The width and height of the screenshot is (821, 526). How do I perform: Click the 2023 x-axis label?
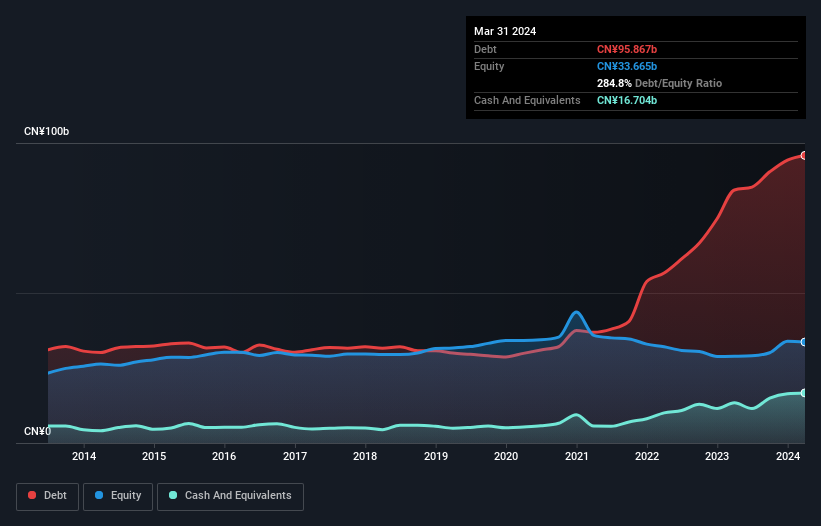point(717,456)
